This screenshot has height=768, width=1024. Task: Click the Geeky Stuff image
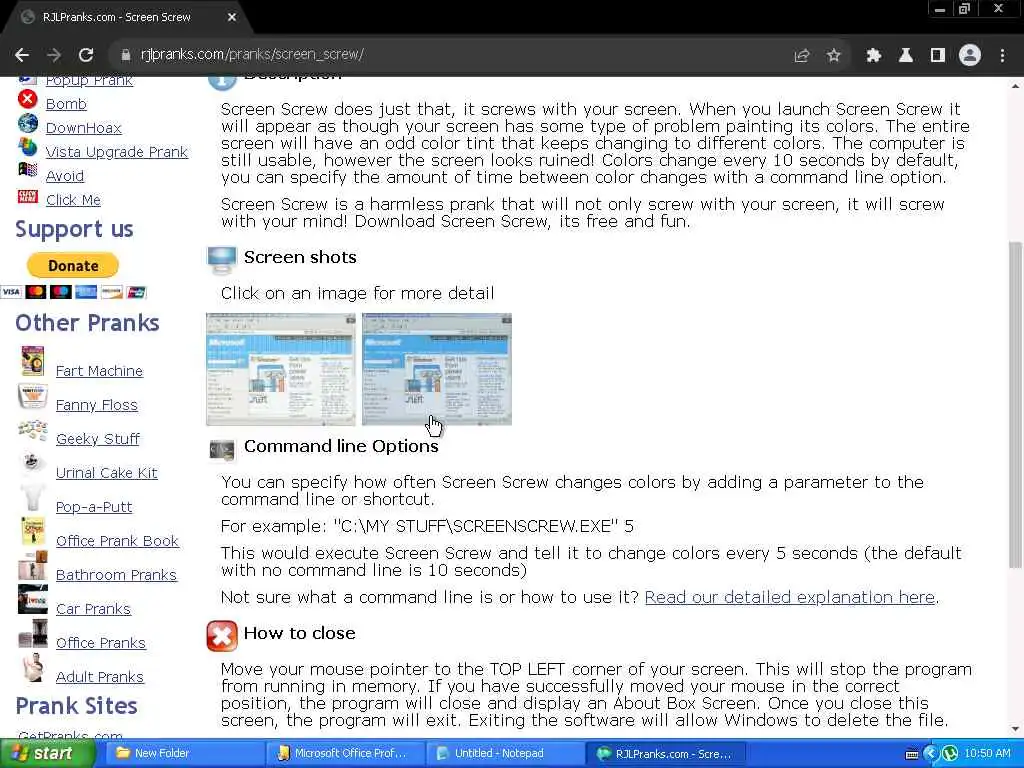tap(32, 430)
